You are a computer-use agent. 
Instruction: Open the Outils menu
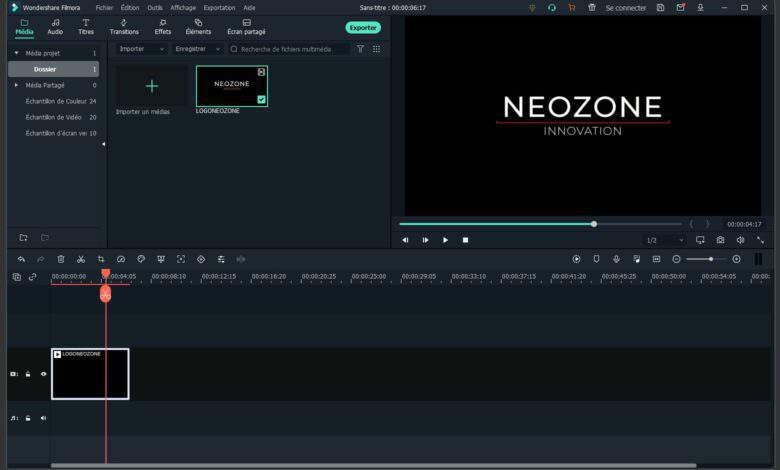click(x=155, y=7)
